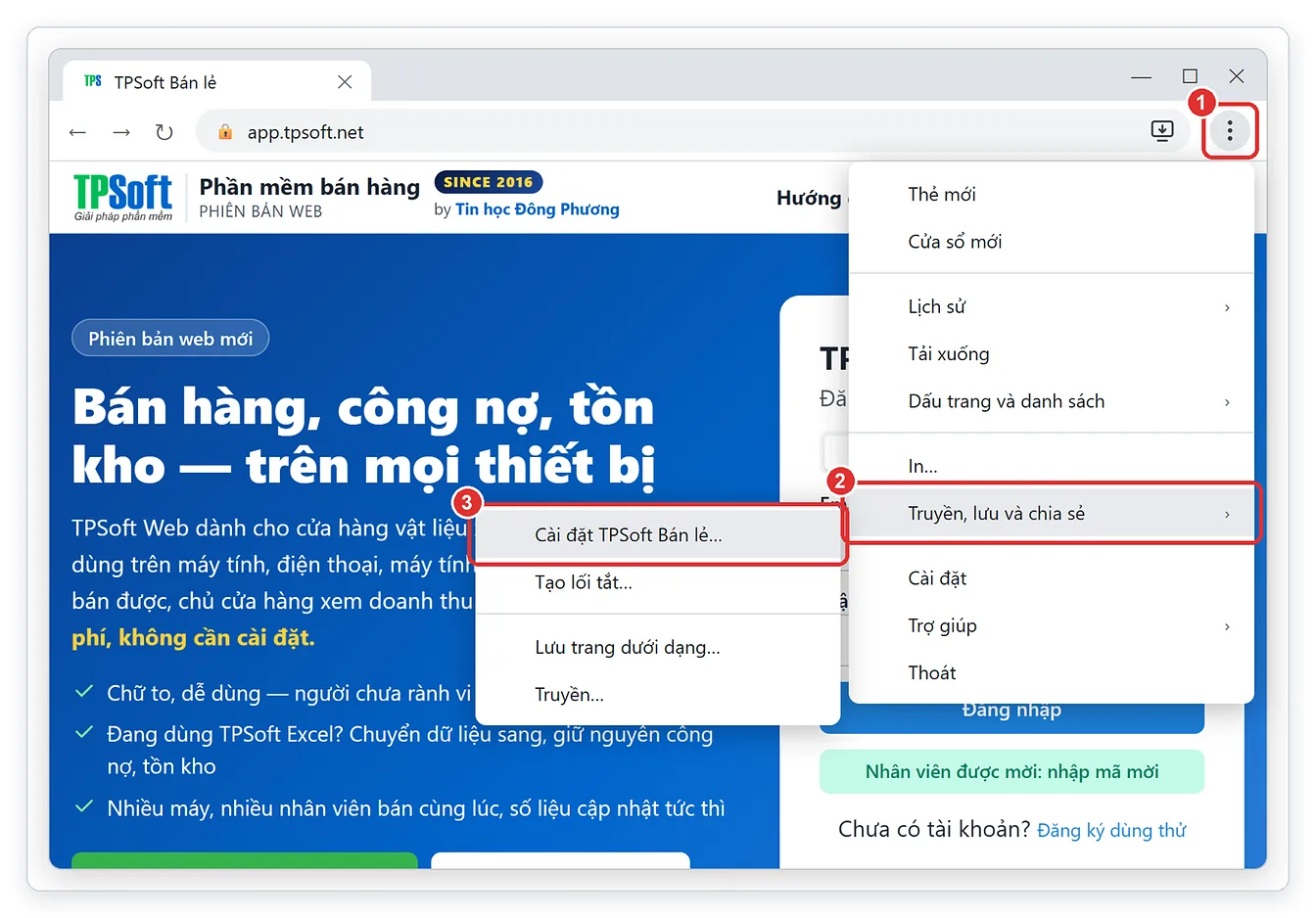Click Truyền... in submenu
This screenshot has height=918, width=1316.
click(x=658, y=695)
